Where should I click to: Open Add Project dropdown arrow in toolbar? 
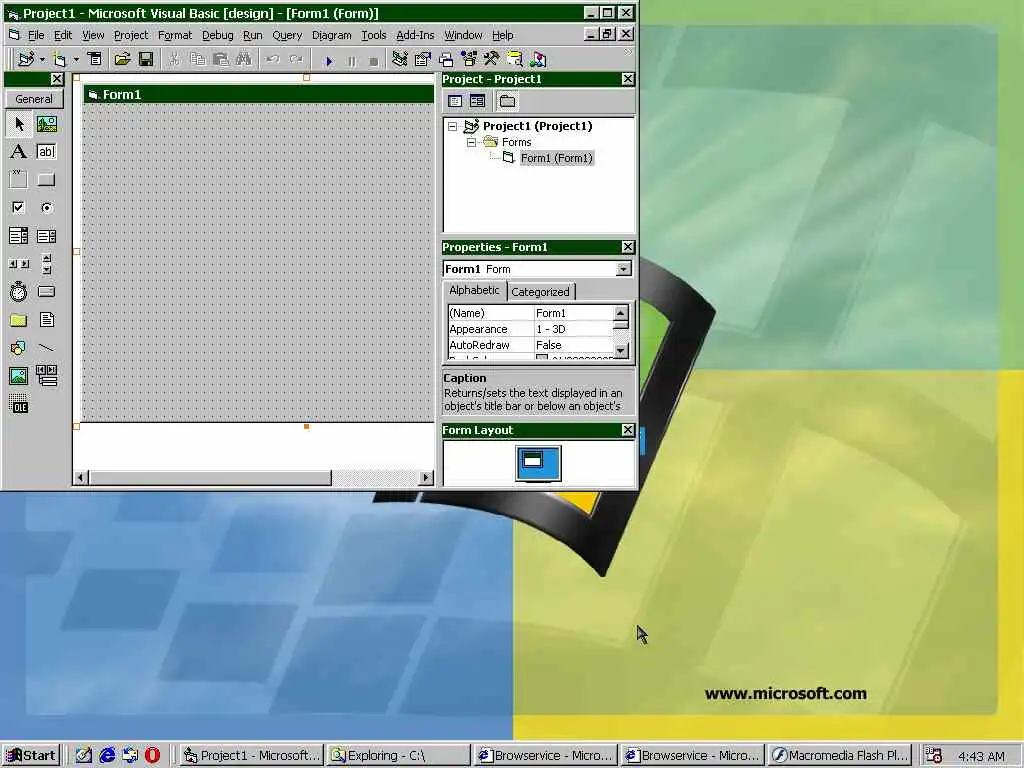pos(42,59)
